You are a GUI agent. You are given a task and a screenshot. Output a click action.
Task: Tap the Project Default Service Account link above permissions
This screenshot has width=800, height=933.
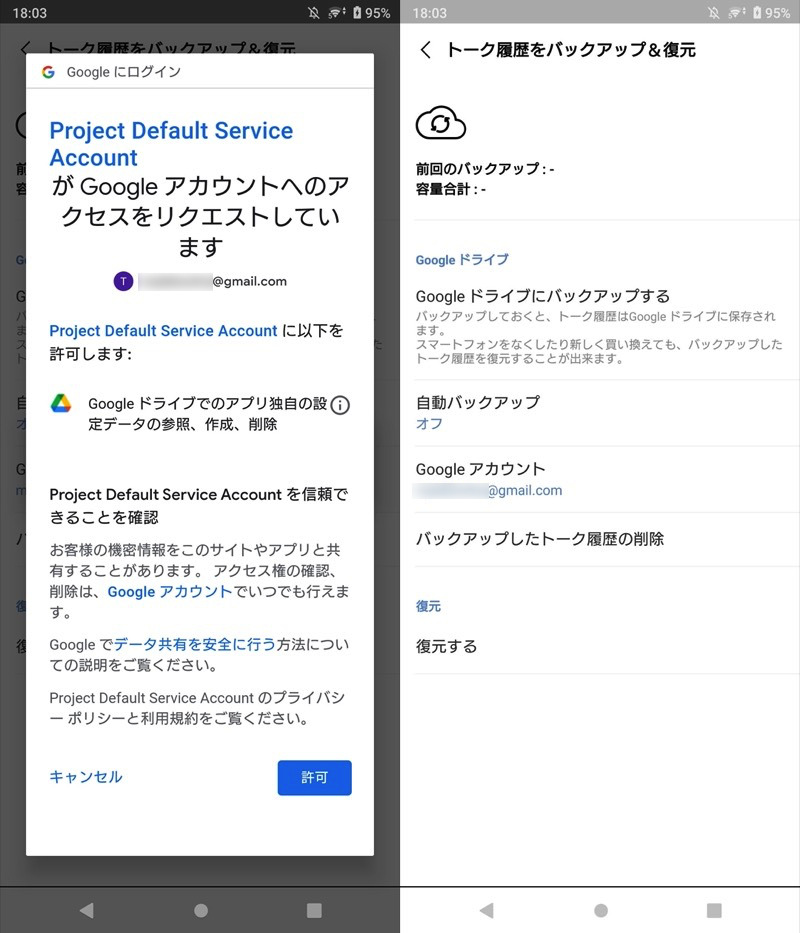[x=163, y=331]
